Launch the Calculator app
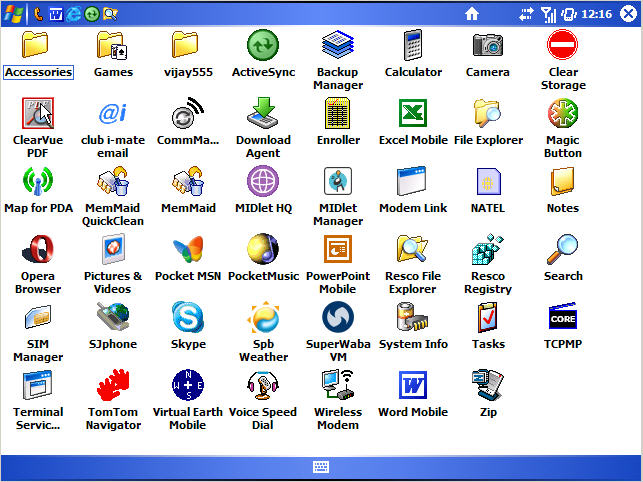The width and height of the screenshot is (643, 482). [x=413, y=53]
